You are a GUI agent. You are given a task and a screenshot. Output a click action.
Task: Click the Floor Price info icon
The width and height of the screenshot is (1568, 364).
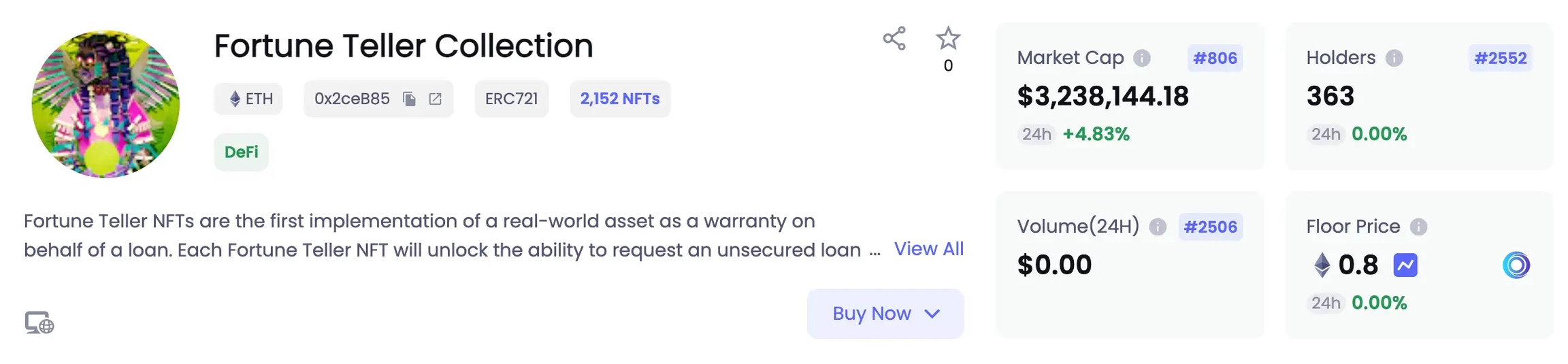(x=1418, y=227)
